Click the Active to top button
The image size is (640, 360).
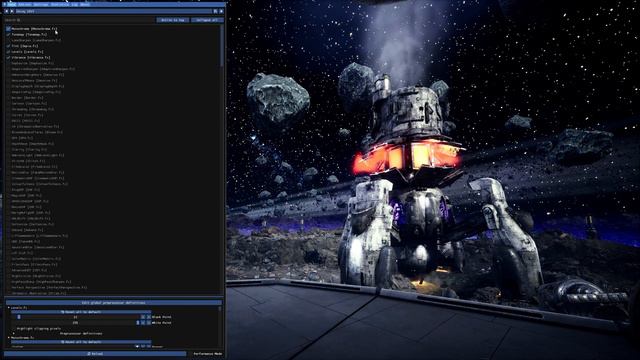pos(173,20)
